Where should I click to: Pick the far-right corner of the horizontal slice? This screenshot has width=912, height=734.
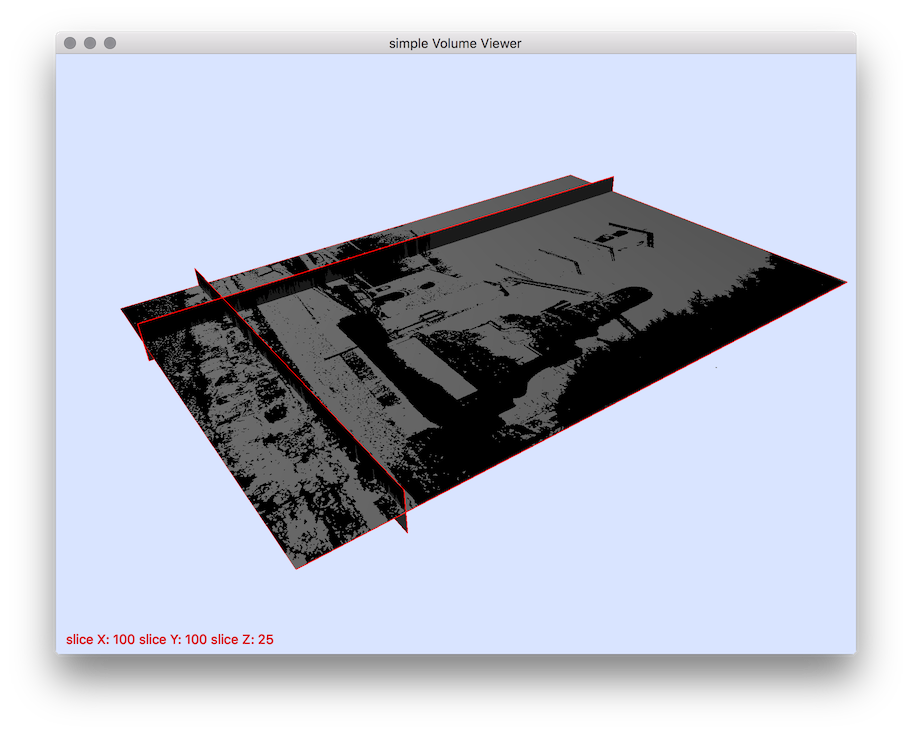pos(845,283)
